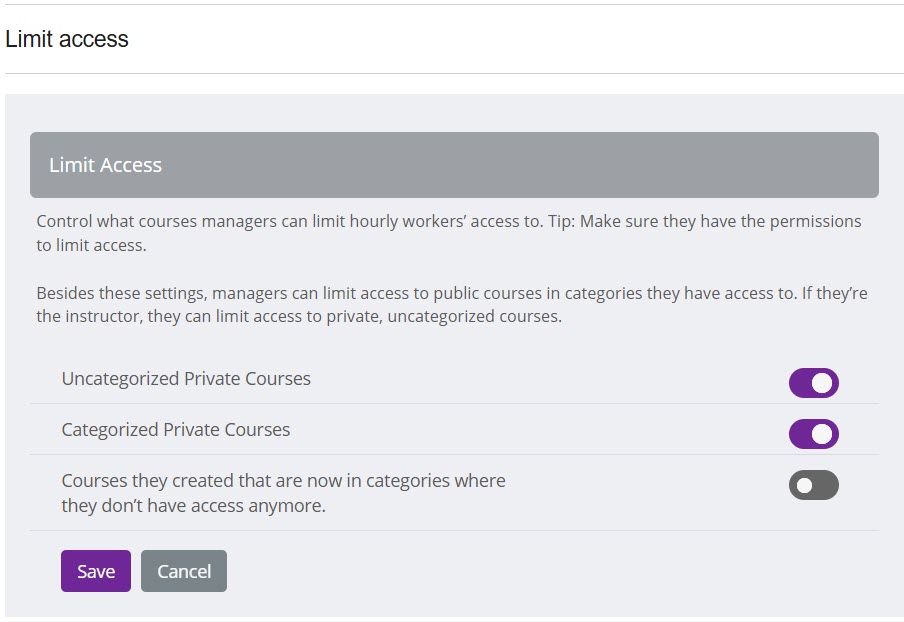Click the "Courses they created that are now" label
This screenshot has width=904, height=622.
pos(283,481)
